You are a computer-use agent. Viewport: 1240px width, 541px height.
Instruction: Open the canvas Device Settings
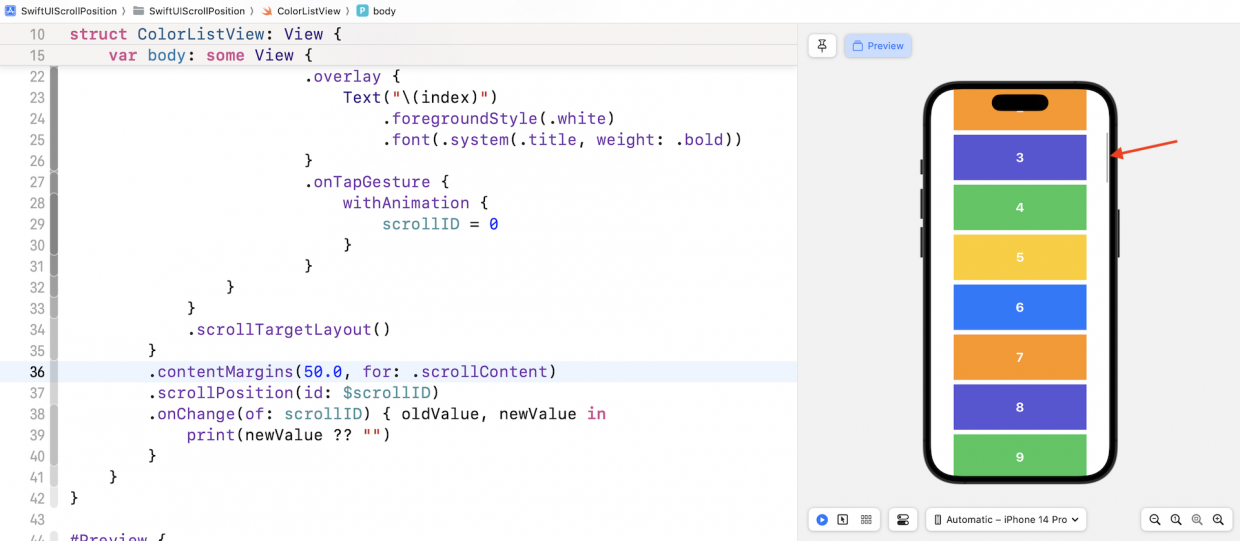point(903,520)
